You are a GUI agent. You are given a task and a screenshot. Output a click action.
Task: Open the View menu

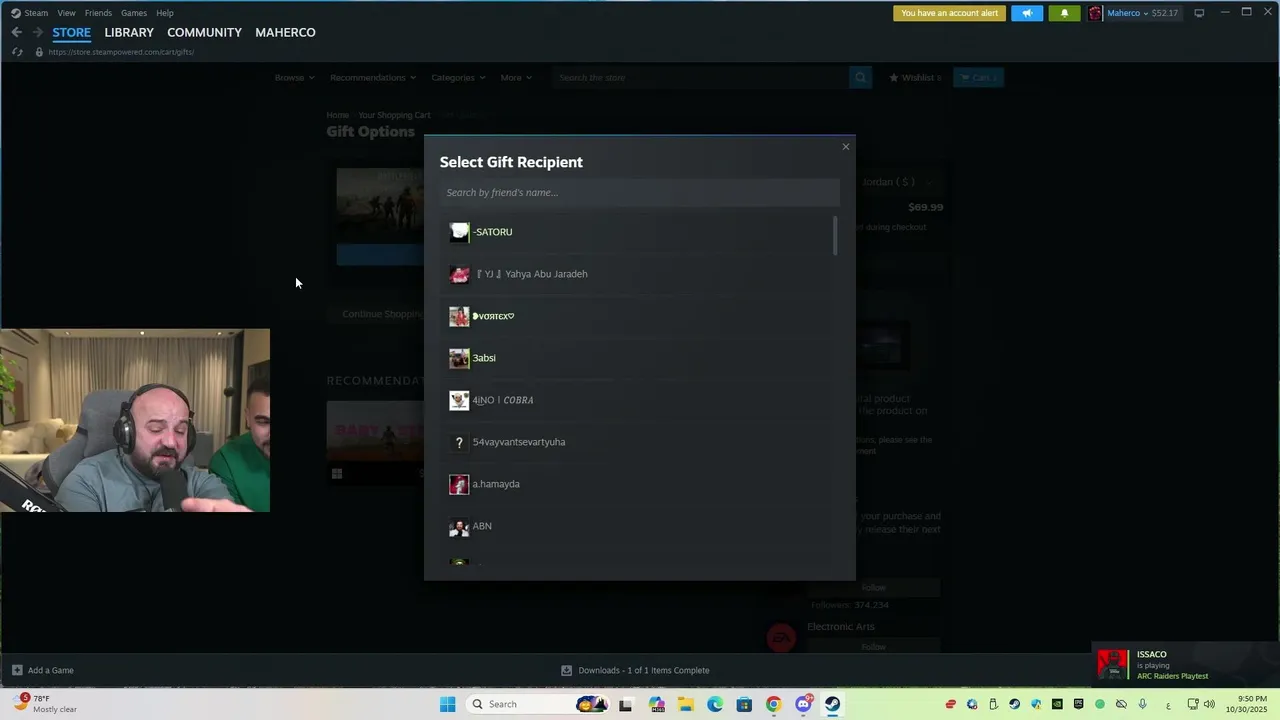coord(66,13)
